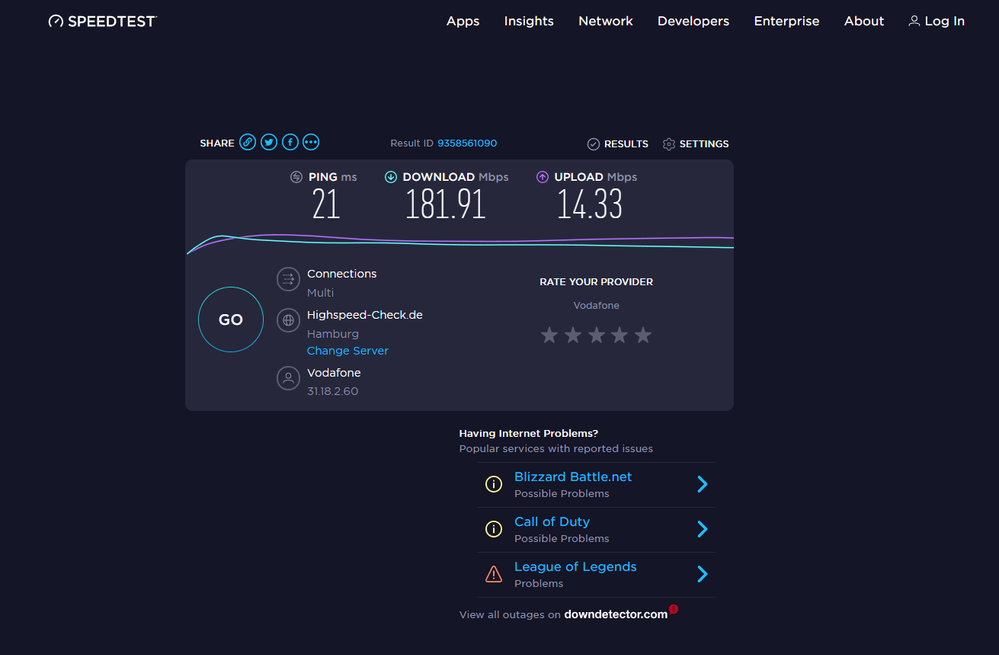
Task: Click the Having Internet Problems? heading
Action: pyautogui.click(x=528, y=433)
